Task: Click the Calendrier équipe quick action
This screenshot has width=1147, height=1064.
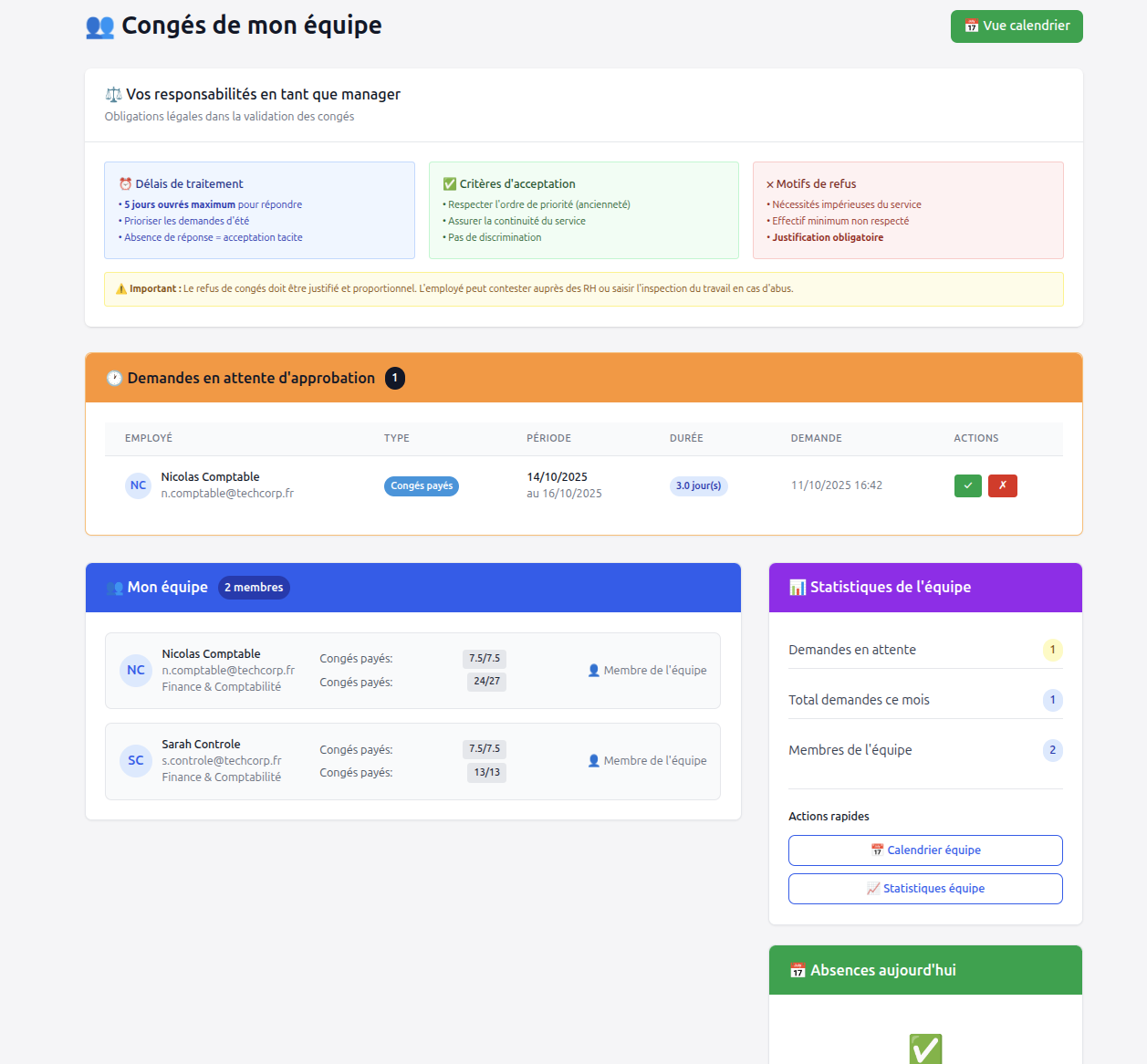Action: coord(924,850)
